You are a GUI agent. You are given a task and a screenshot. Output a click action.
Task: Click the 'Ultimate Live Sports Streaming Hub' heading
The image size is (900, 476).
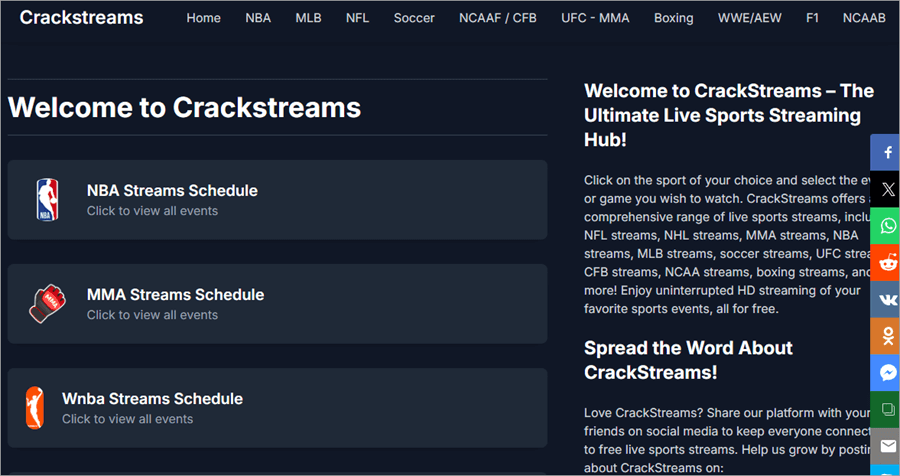click(728, 115)
